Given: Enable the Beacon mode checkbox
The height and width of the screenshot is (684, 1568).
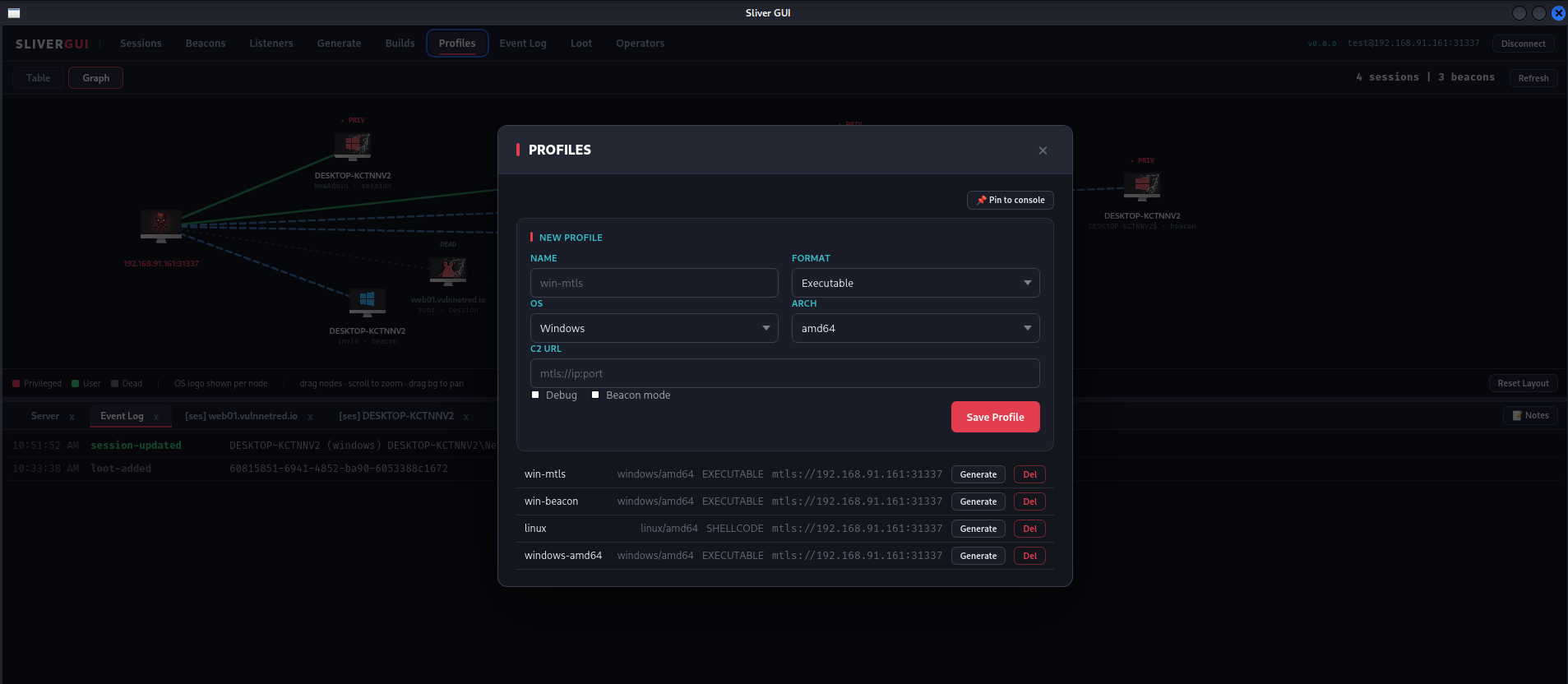Looking at the screenshot, I should [595, 395].
